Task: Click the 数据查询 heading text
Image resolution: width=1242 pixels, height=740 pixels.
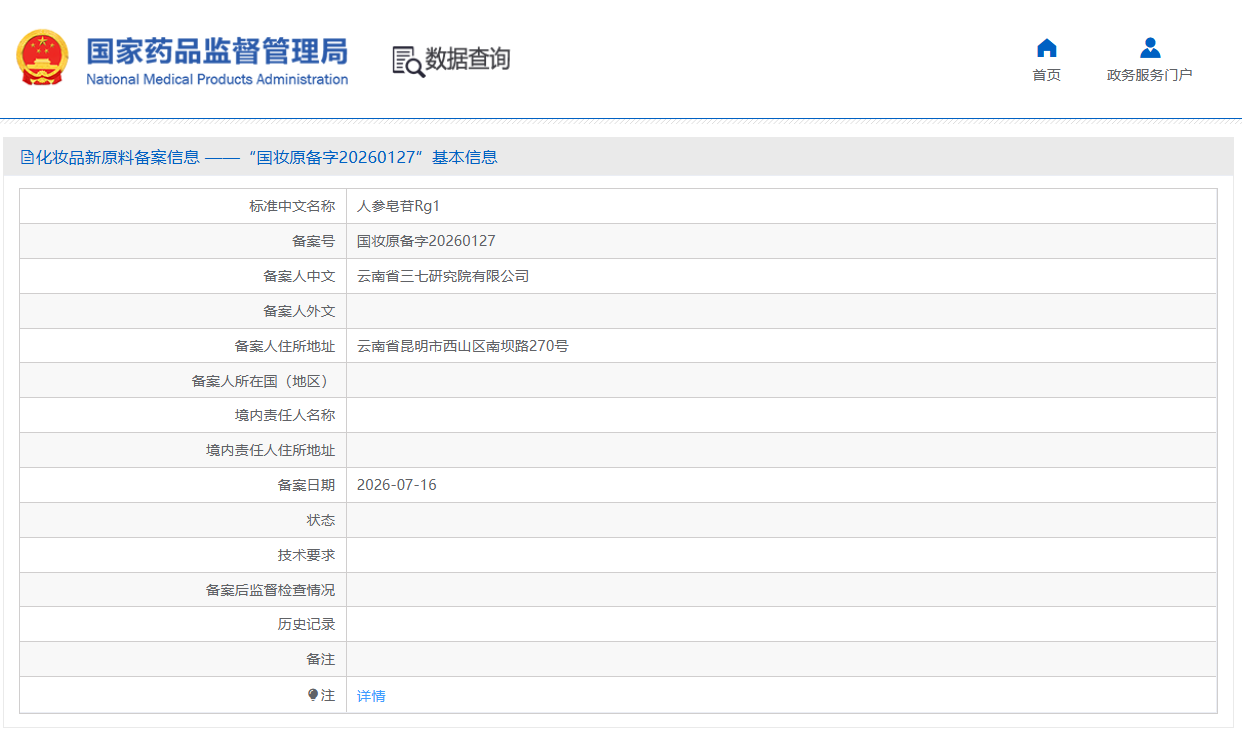Action: tap(468, 60)
